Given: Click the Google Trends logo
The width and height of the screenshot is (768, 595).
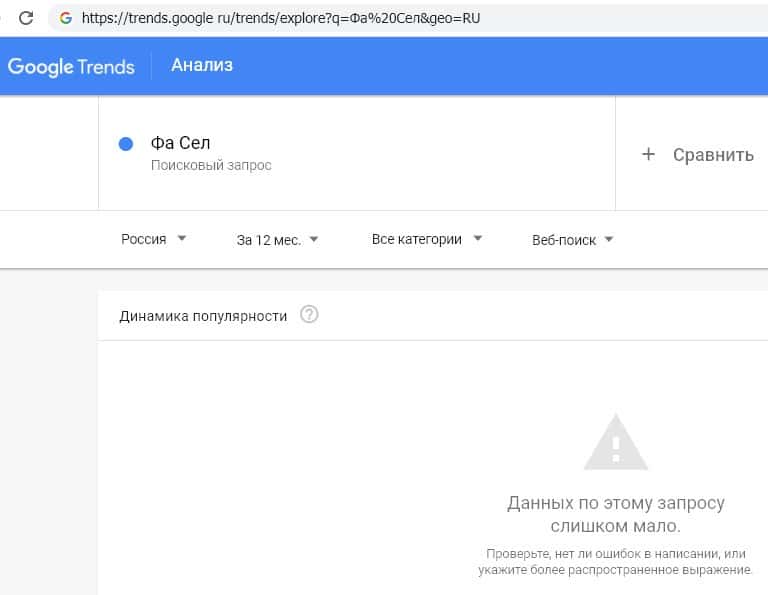Looking at the screenshot, I should tap(71, 66).
